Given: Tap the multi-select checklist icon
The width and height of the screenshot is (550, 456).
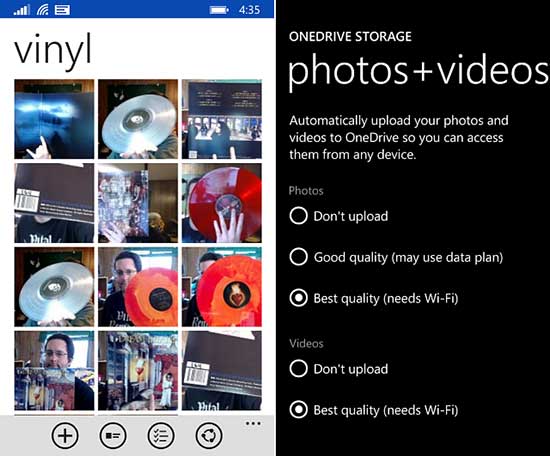Looking at the screenshot, I should (x=161, y=436).
